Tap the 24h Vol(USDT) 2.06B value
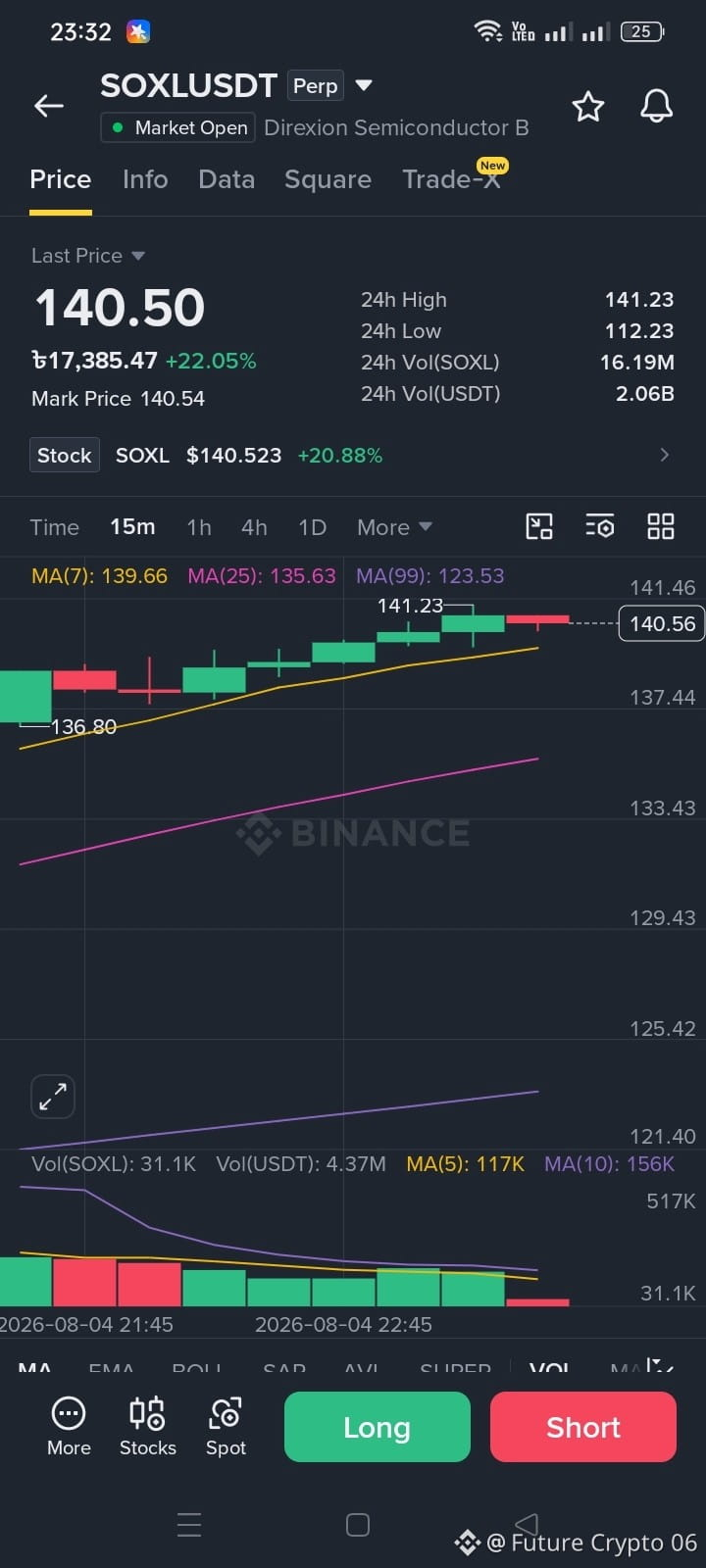706x1568 pixels. [645, 394]
